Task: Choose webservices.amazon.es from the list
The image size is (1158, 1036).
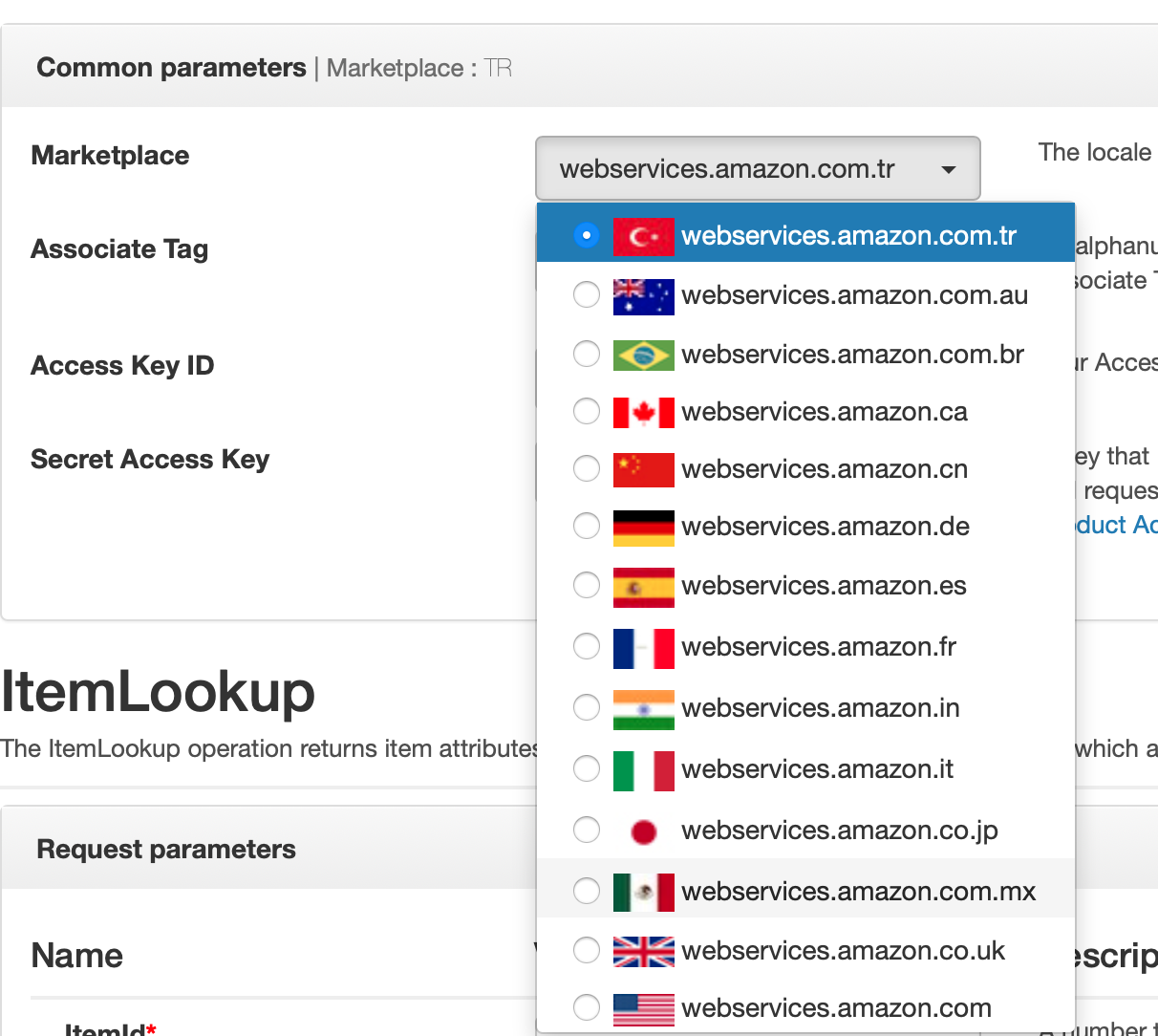Action: click(824, 586)
